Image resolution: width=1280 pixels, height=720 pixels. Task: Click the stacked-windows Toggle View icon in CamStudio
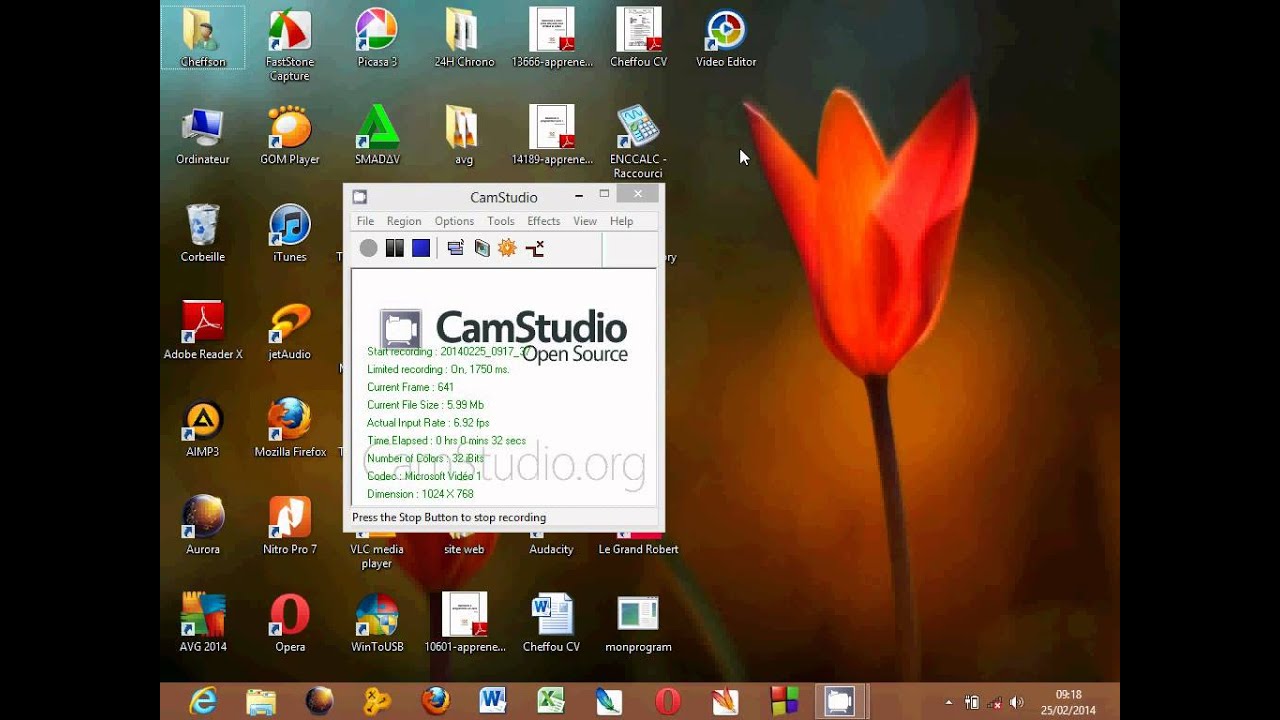(x=456, y=248)
